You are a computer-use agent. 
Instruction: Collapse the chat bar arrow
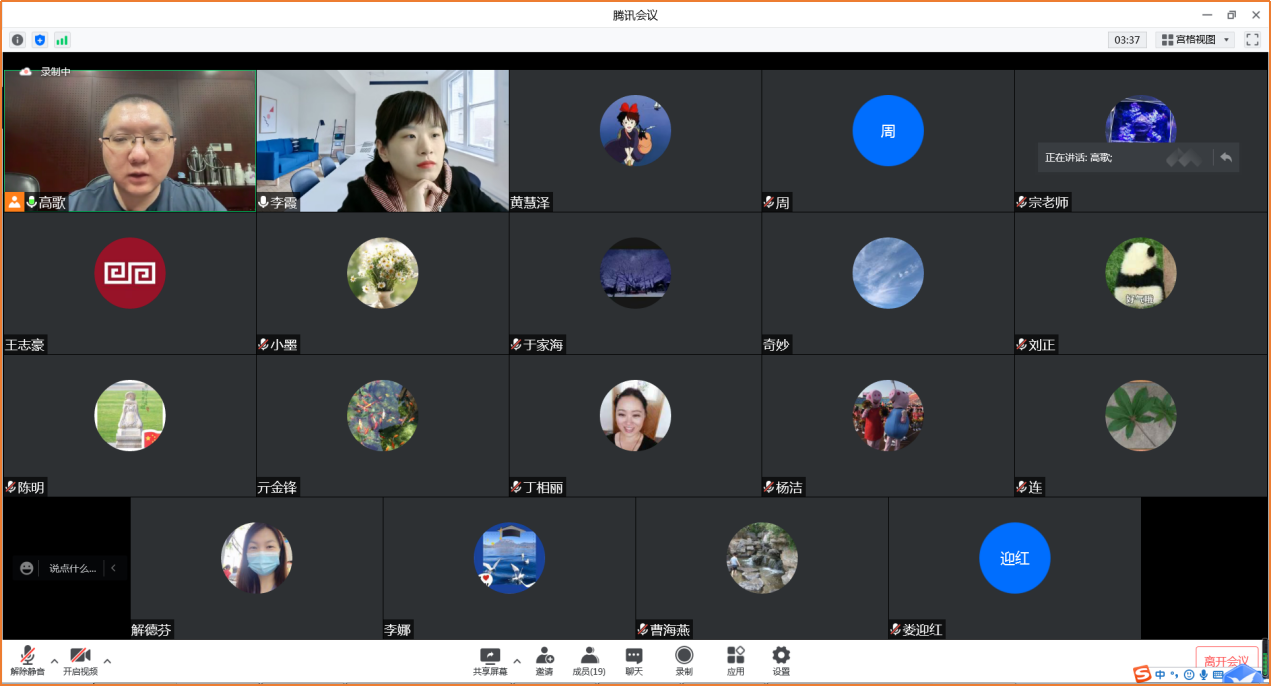pos(113,568)
